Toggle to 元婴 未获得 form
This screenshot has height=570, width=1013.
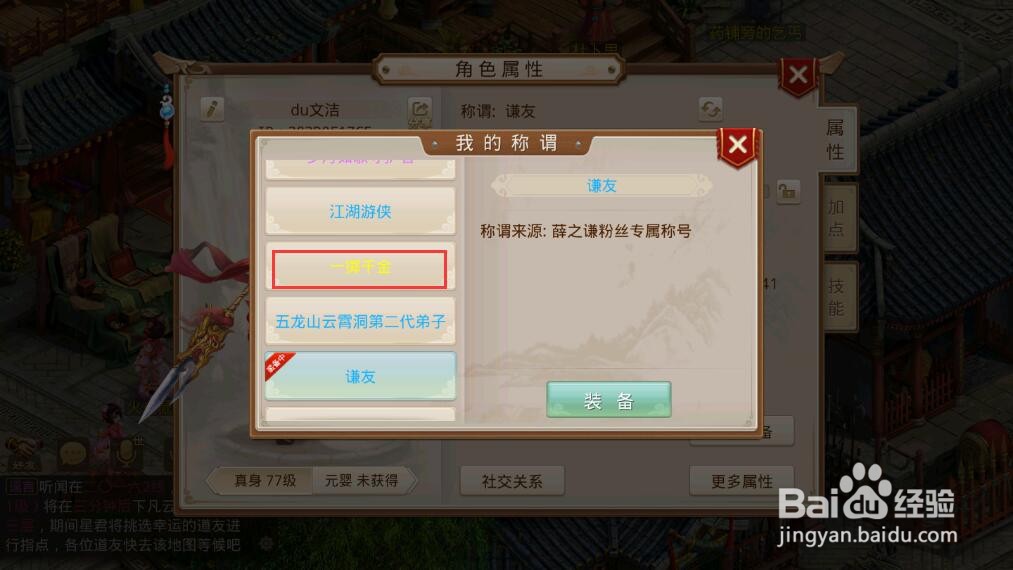pos(362,481)
